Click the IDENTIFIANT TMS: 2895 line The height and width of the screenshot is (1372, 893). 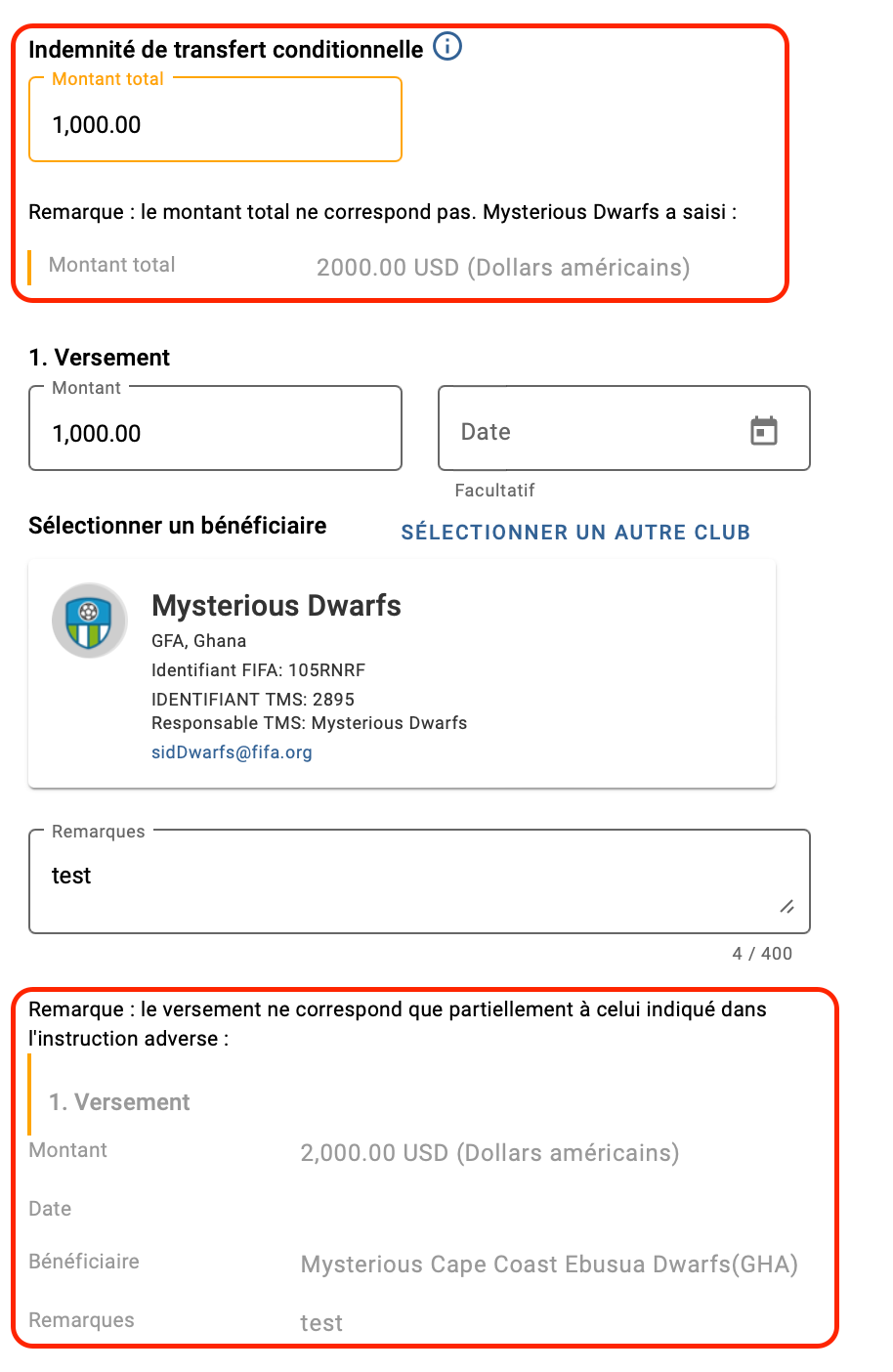click(x=253, y=700)
